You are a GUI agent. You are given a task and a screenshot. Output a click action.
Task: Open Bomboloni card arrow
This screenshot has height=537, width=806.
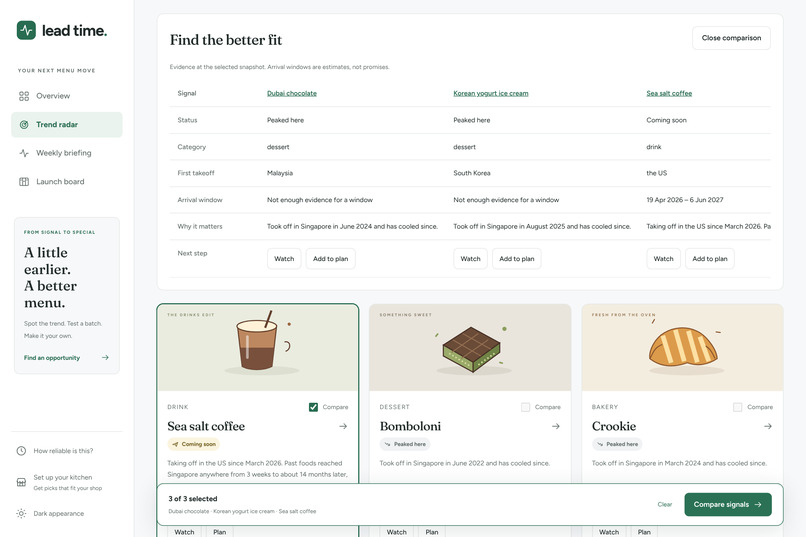pos(556,426)
